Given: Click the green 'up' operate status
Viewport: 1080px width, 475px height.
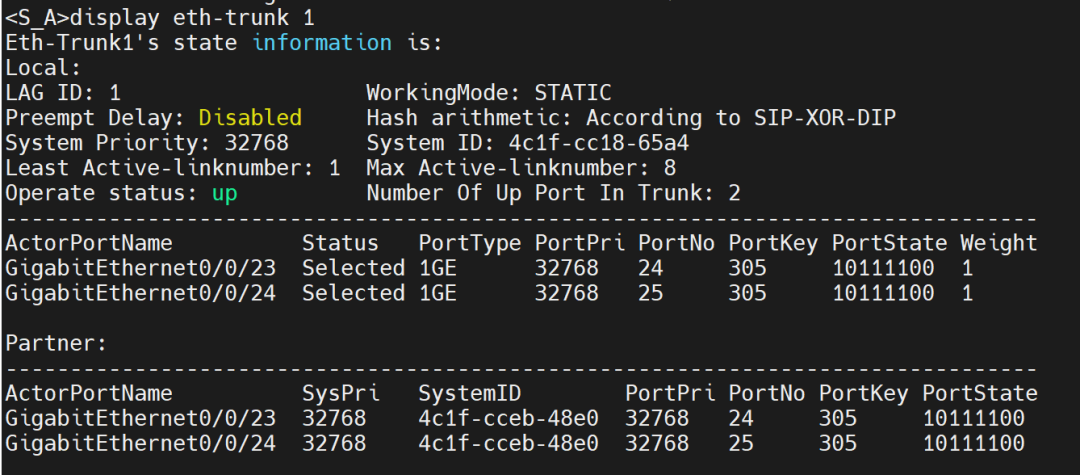Looking at the screenshot, I should (x=225, y=193).
